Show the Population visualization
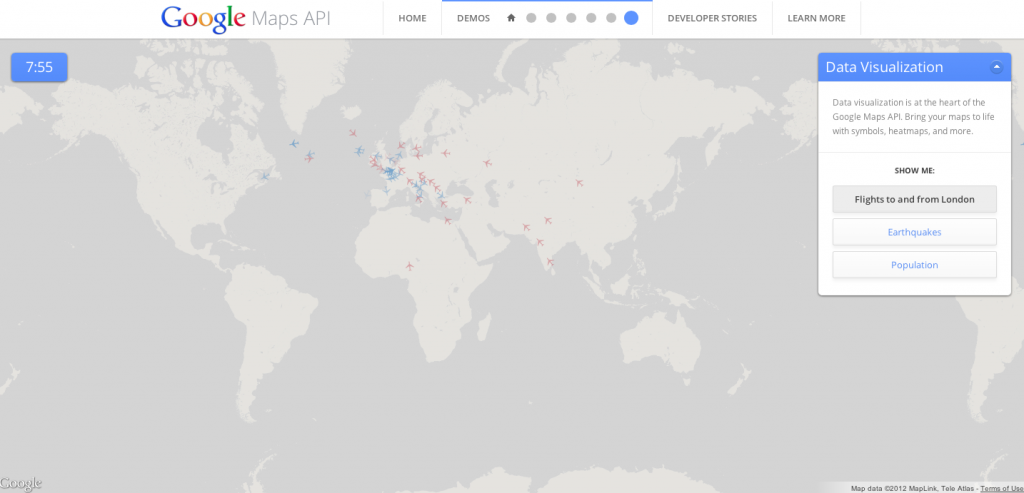This screenshot has width=1024, height=493. tap(914, 265)
